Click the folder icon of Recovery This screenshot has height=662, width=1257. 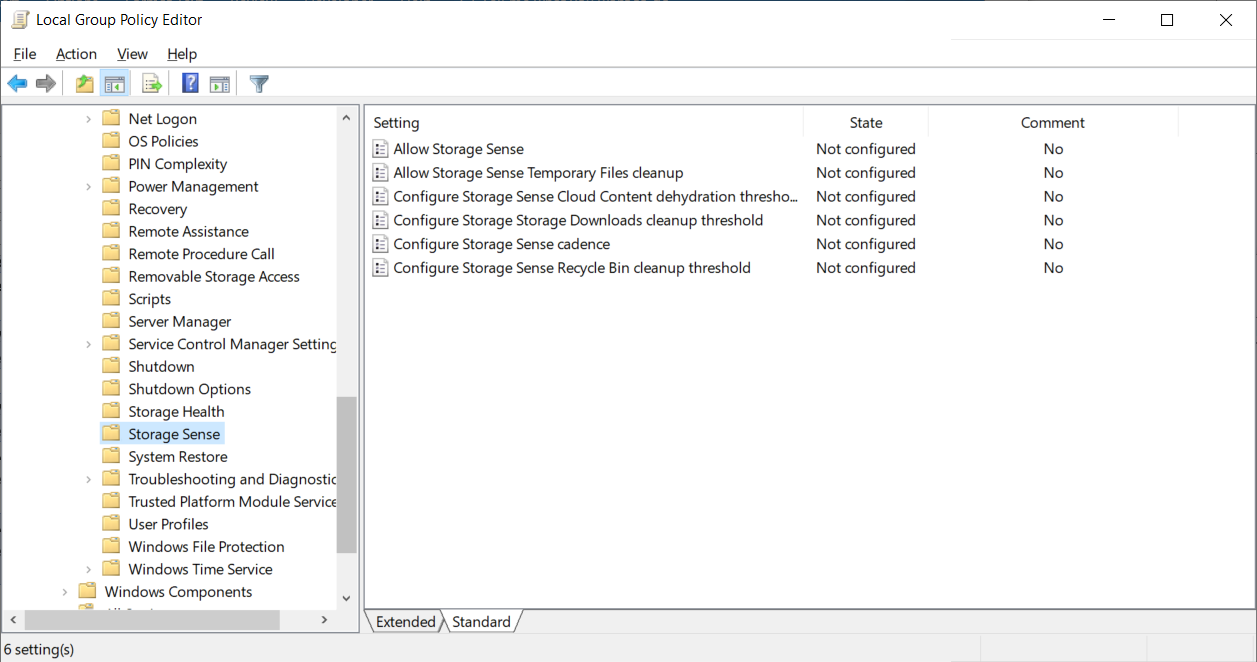[x=111, y=209]
